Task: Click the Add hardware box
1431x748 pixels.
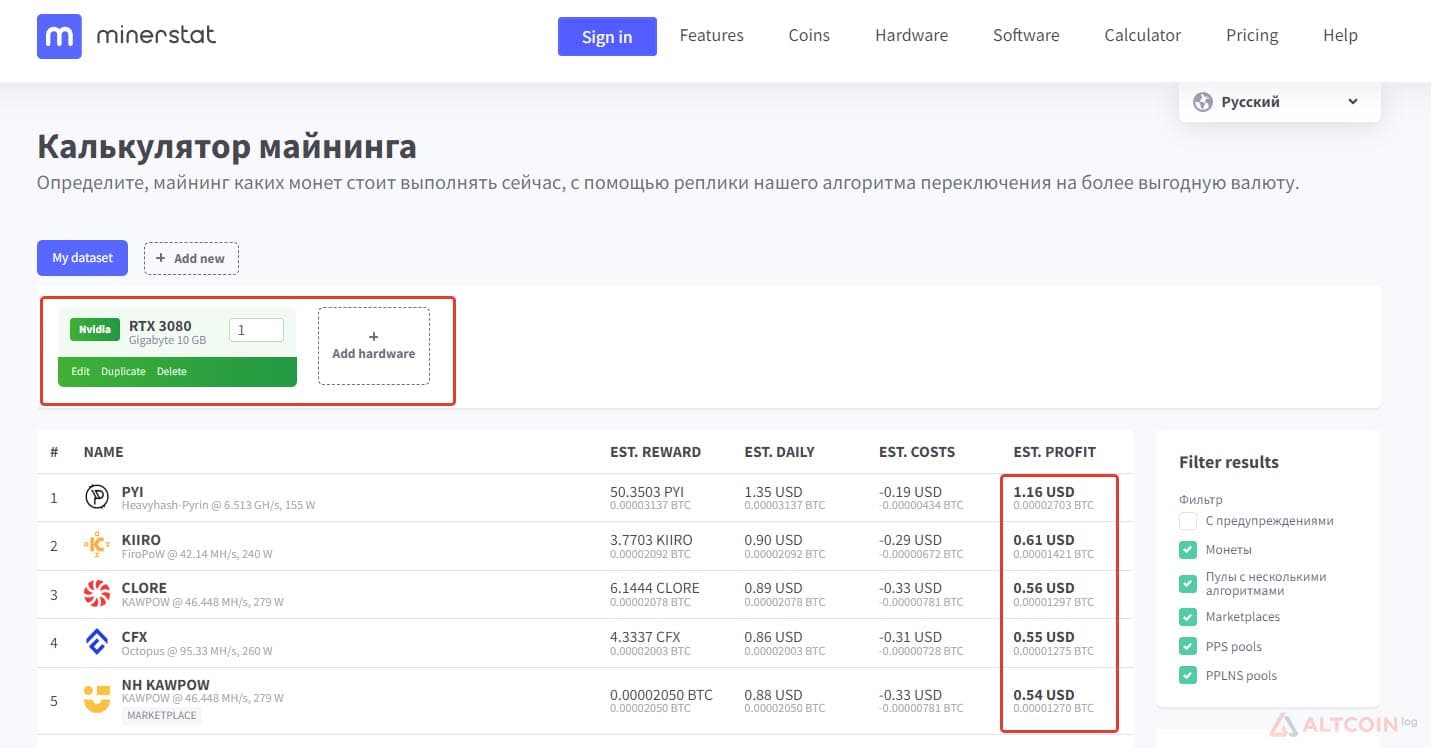Action: 374,346
